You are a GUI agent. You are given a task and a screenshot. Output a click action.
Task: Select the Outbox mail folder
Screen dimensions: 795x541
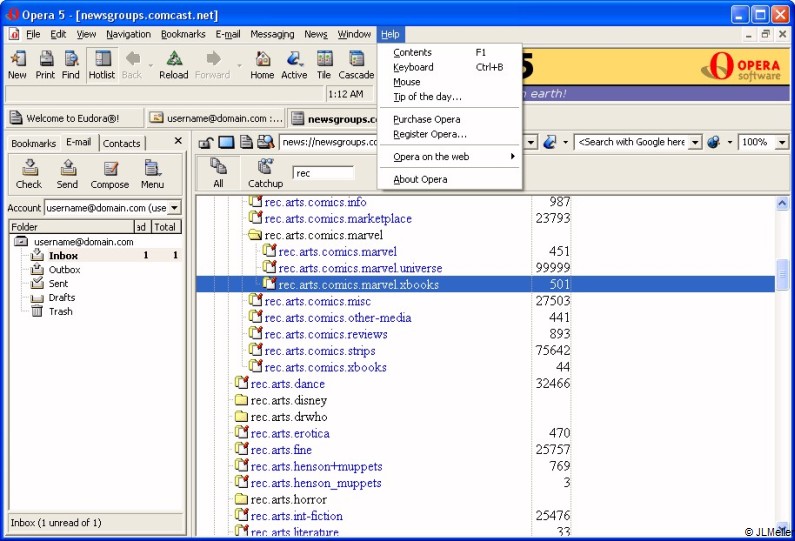(64, 270)
